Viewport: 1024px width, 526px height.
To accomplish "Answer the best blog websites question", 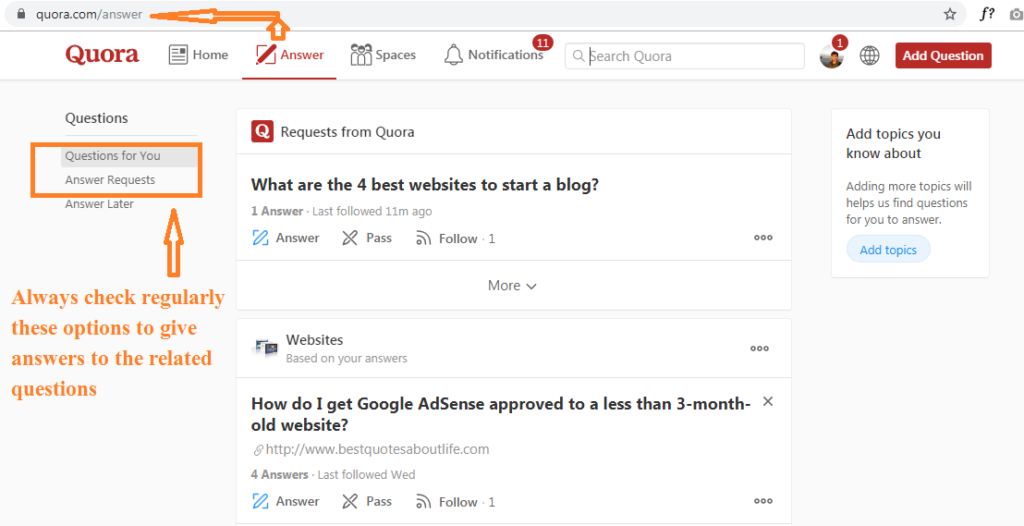I will 285,238.
